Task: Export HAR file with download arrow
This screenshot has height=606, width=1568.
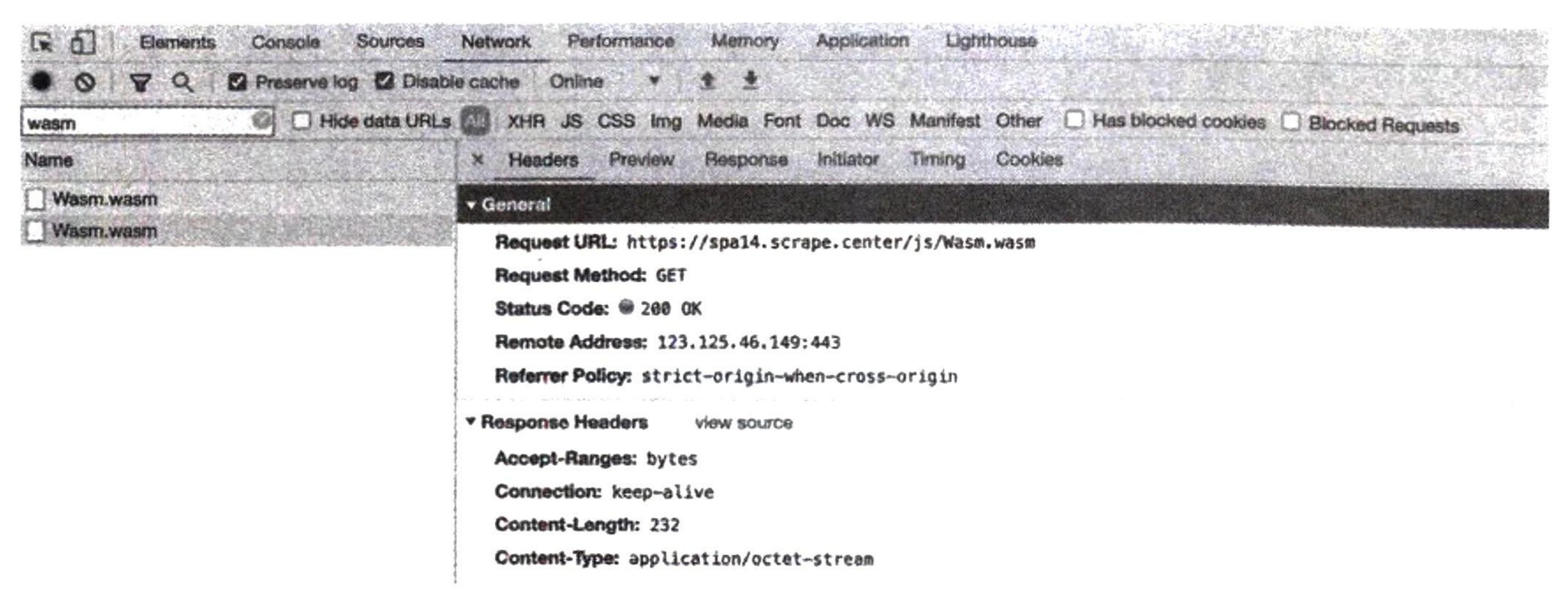Action: pos(751,80)
